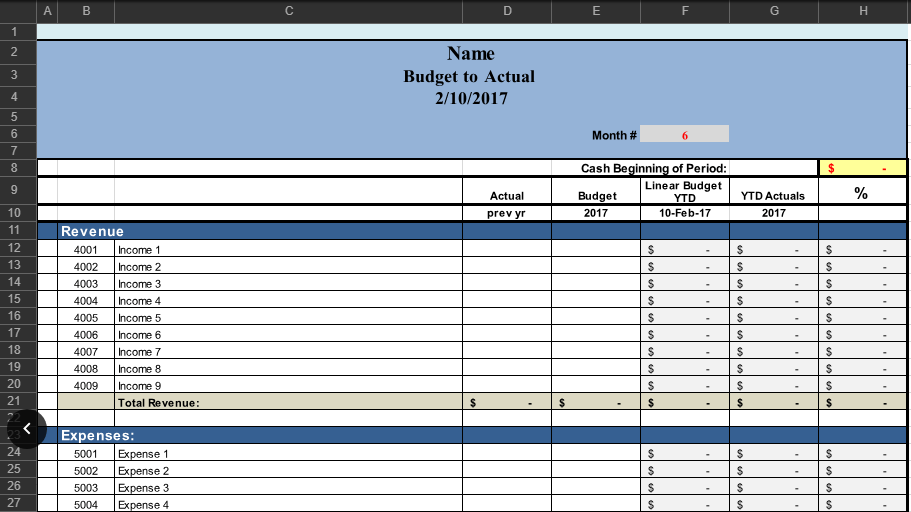Click the '2/10/2017' date text
The height and width of the screenshot is (512, 911).
coord(471,98)
